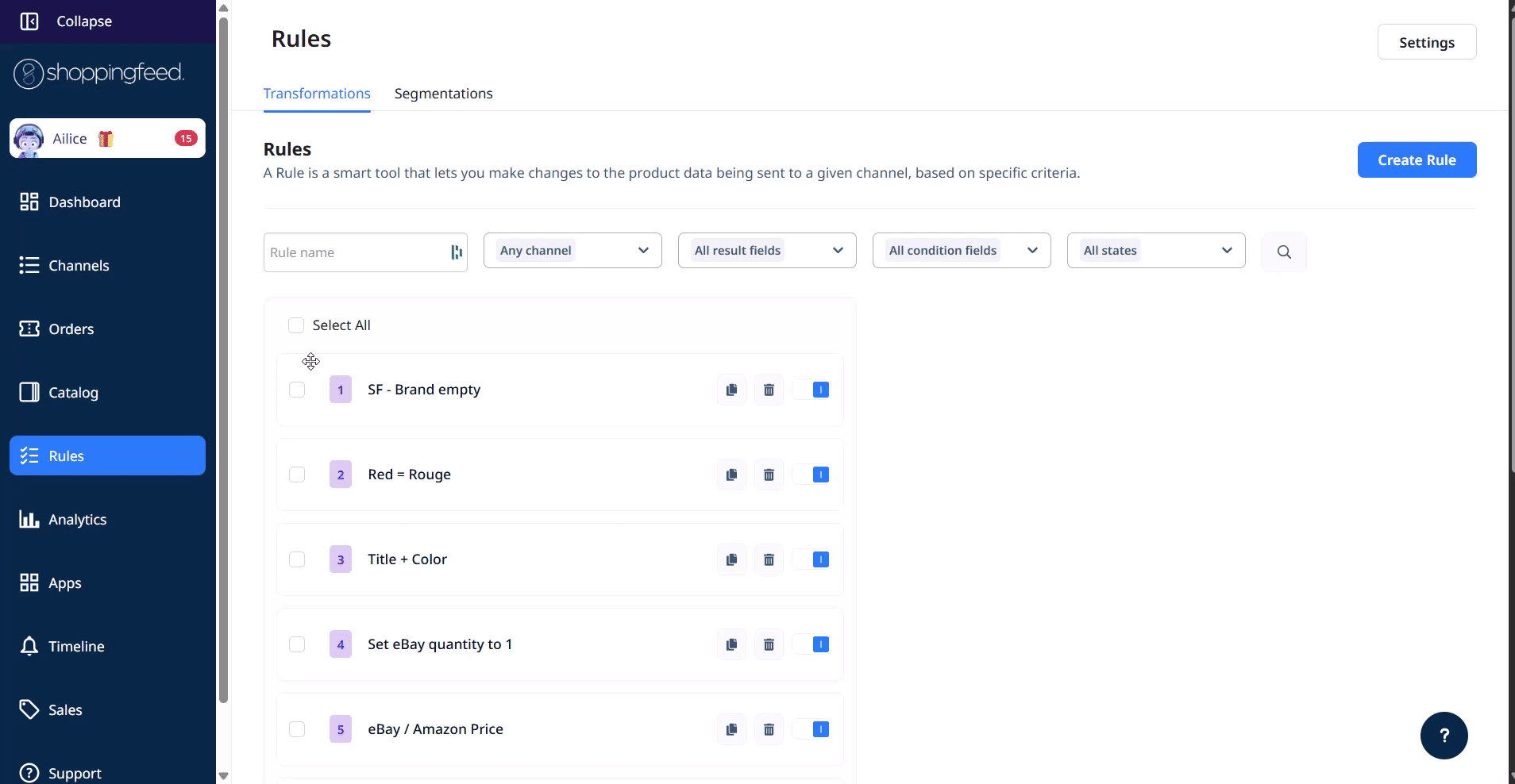This screenshot has height=784, width=1515.
Task: Open the Red = Rouge rule name
Action: (409, 475)
